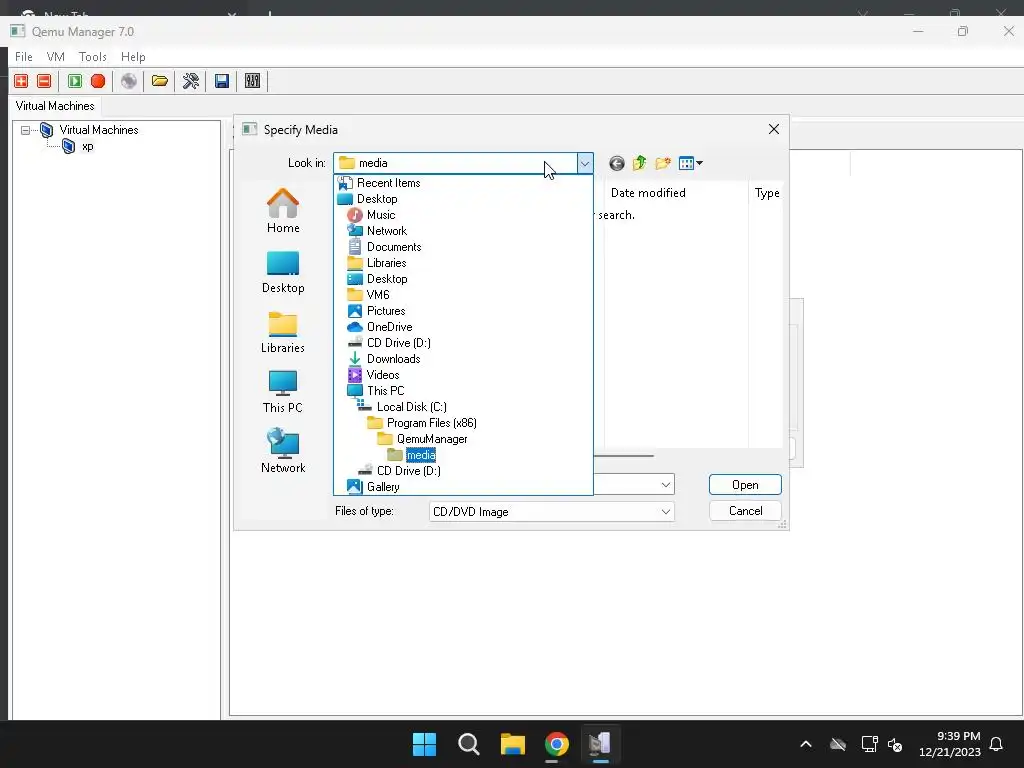Choose Program Files (x86) in the list
1024x768 pixels.
[431, 423]
